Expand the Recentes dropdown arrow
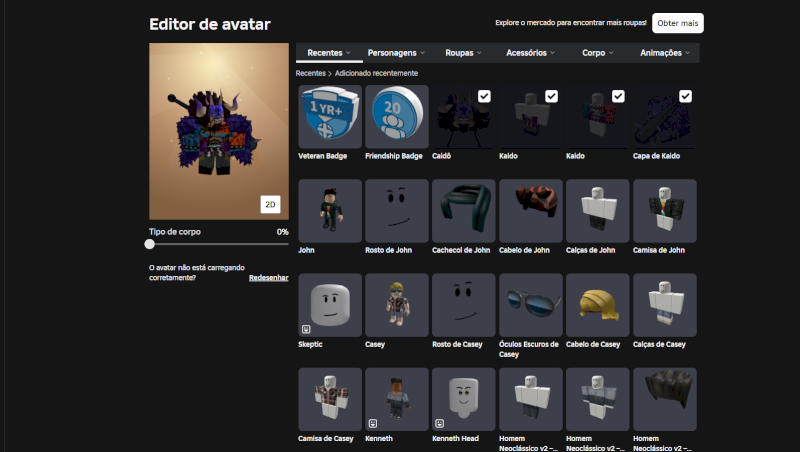The height and width of the screenshot is (452, 800). [x=348, y=53]
